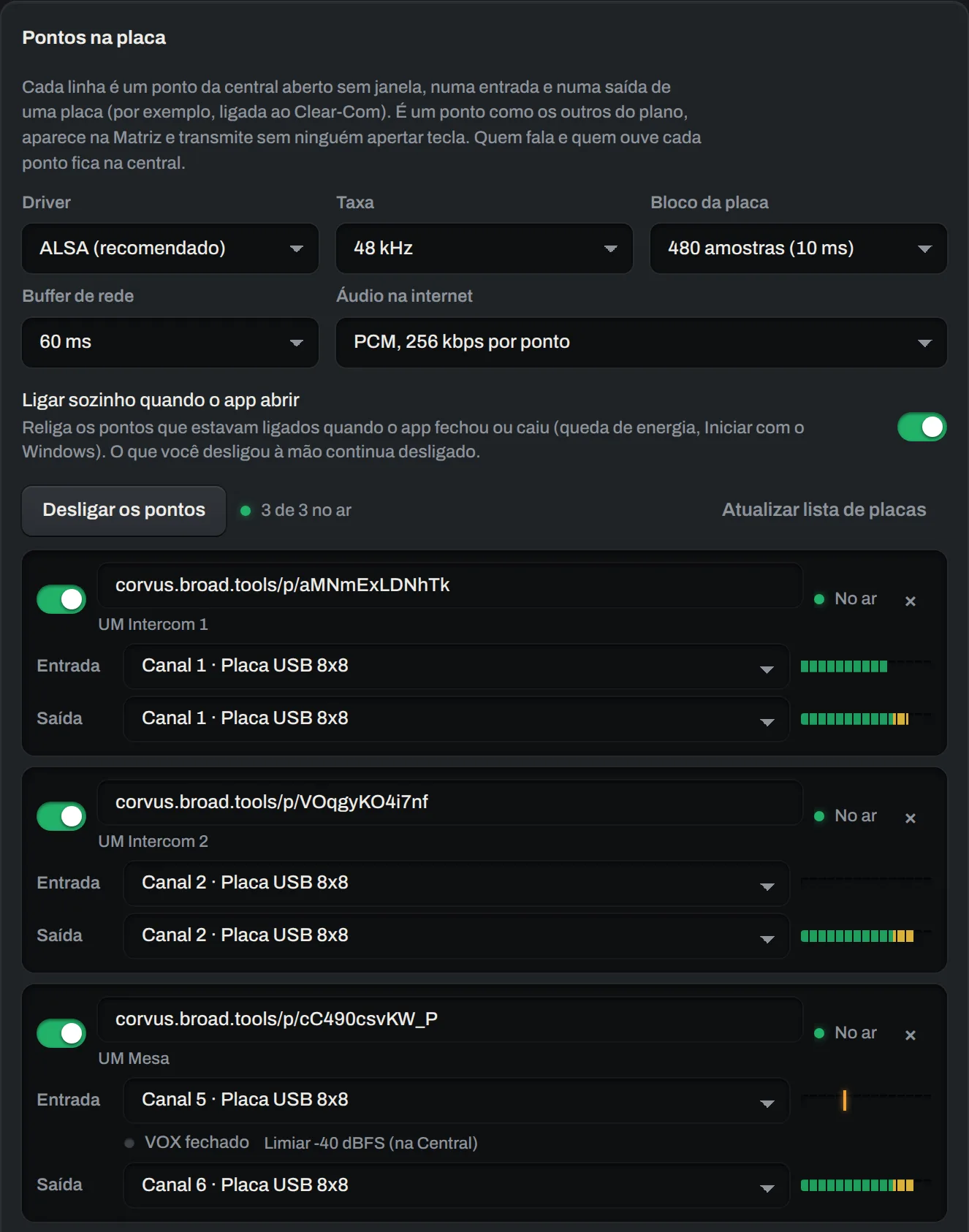The height and width of the screenshot is (1232, 969).
Task: Choose Saída channel for UM Intercom 2
Action: coord(457,935)
